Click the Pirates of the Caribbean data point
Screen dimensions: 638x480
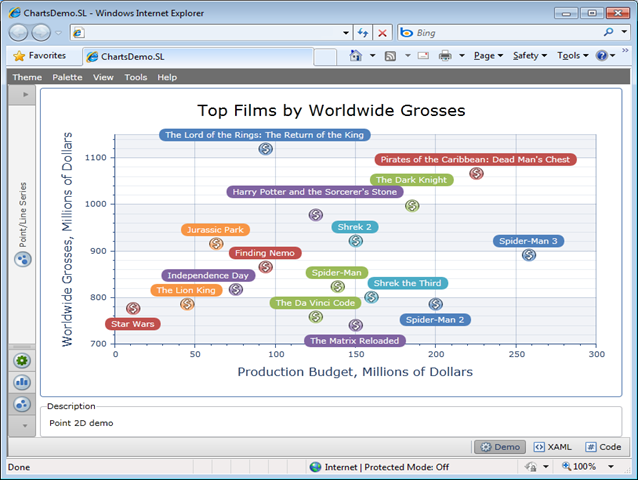pyautogui.click(x=476, y=173)
